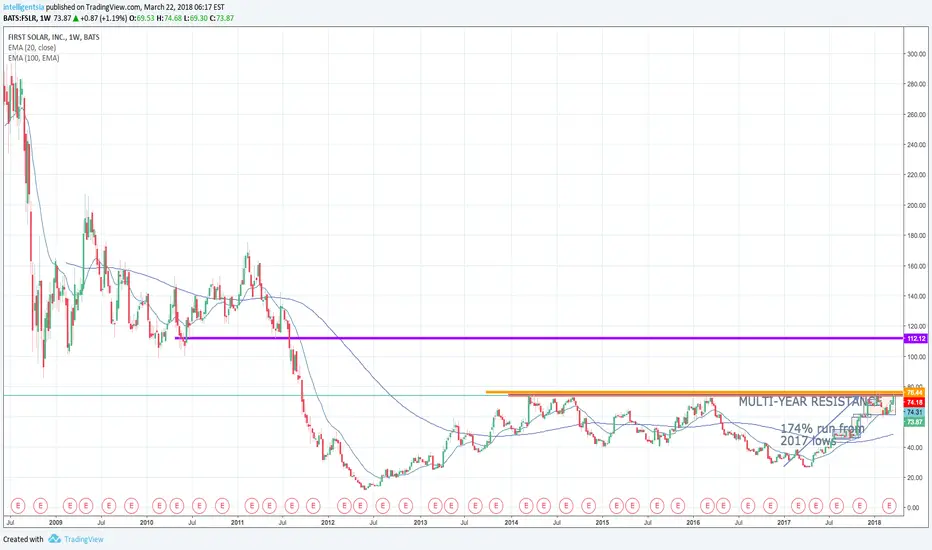Image resolution: width=932 pixels, height=550 pixels.
Task: Click the 2011 year label on time axis
Action: click(237, 523)
